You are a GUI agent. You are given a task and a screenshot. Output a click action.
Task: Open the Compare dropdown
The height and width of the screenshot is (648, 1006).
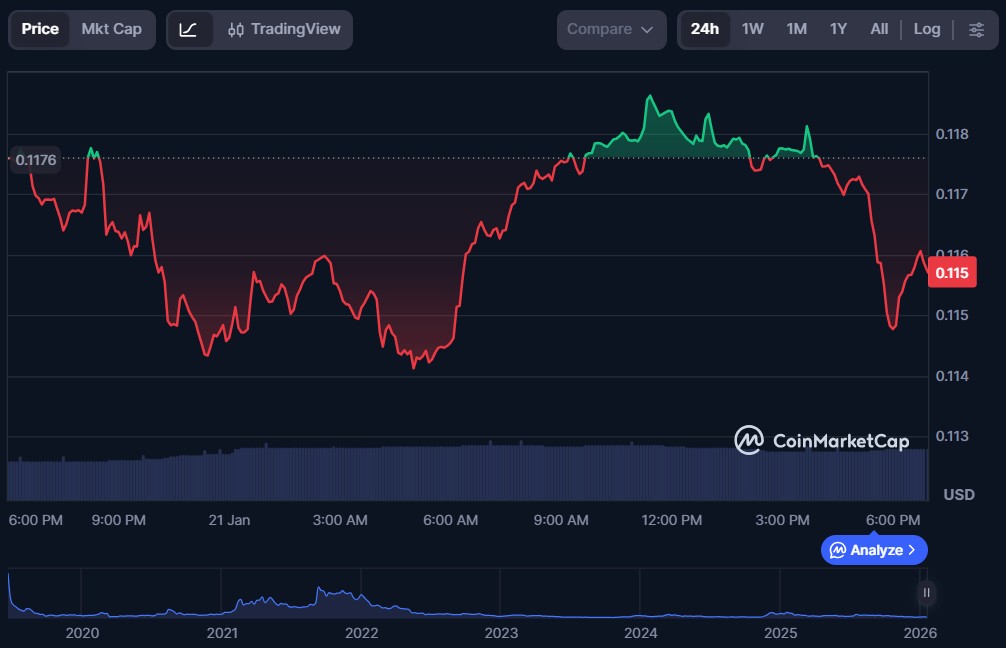click(611, 30)
